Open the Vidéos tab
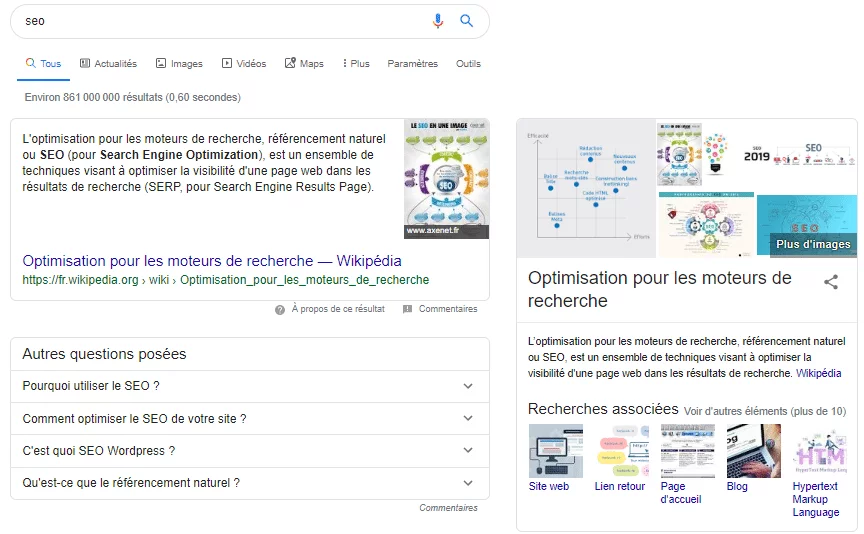This screenshot has width=864, height=534. point(244,63)
